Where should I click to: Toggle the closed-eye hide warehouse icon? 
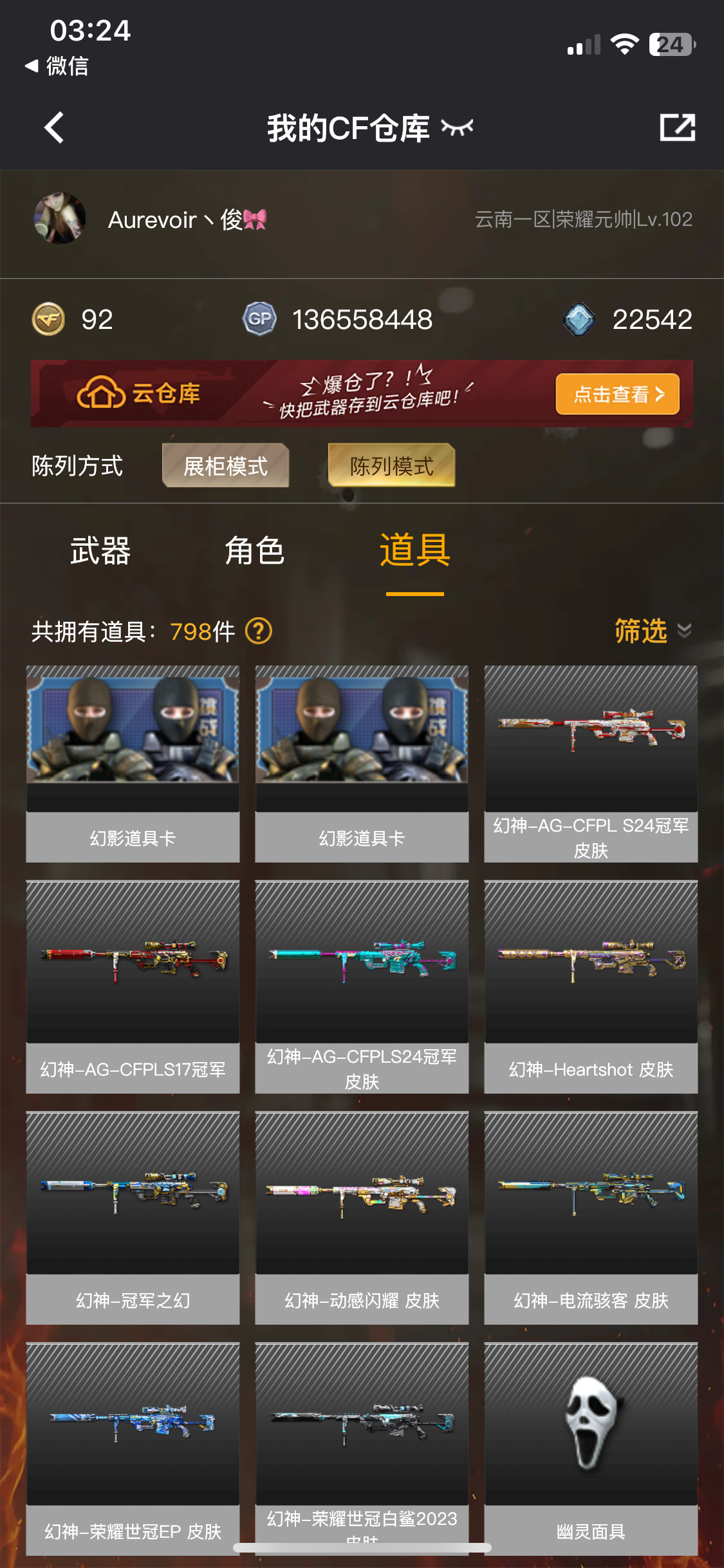point(457,127)
